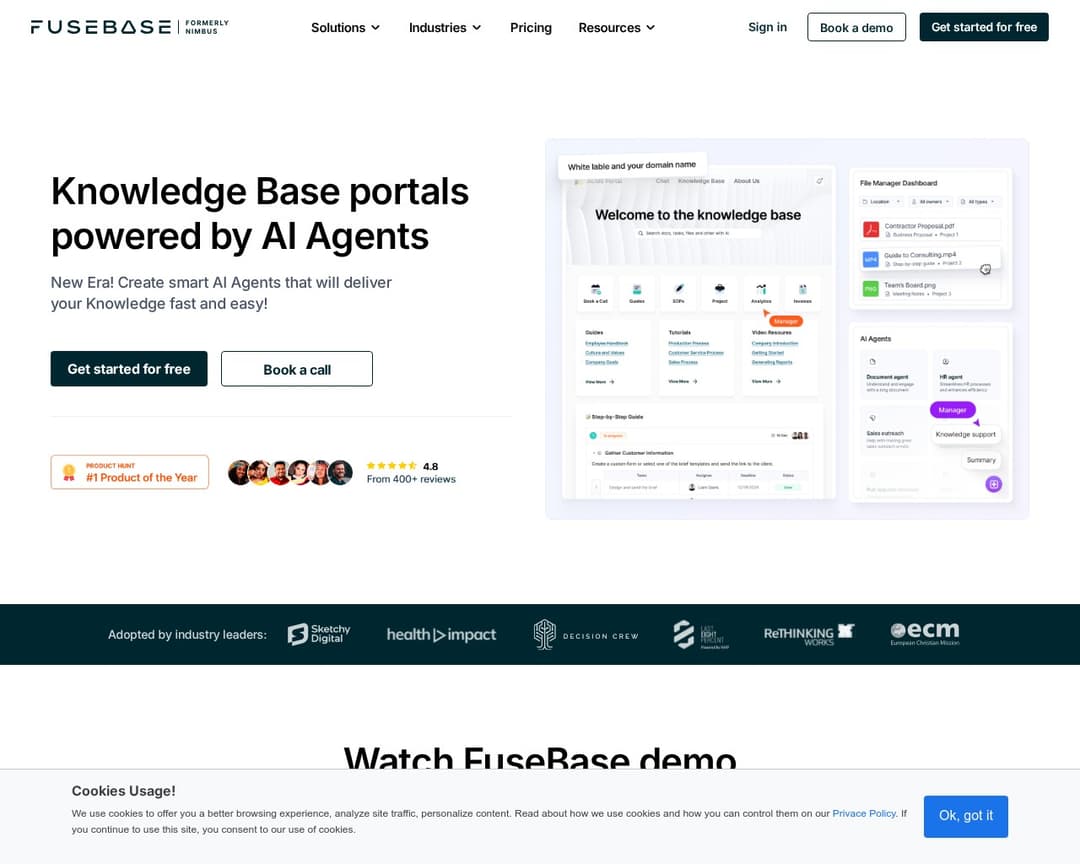Click the Book a demo button

click(x=856, y=28)
